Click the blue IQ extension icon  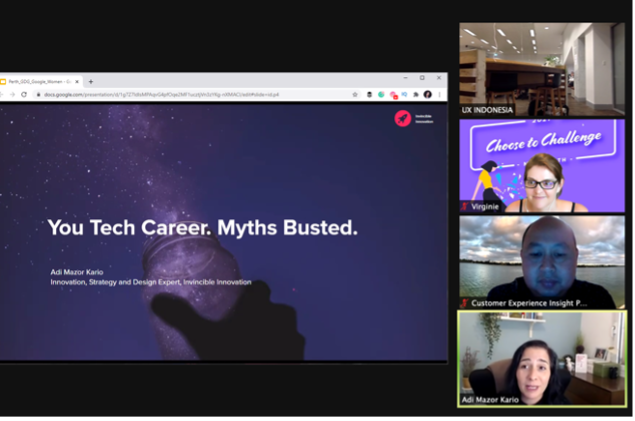point(405,94)
